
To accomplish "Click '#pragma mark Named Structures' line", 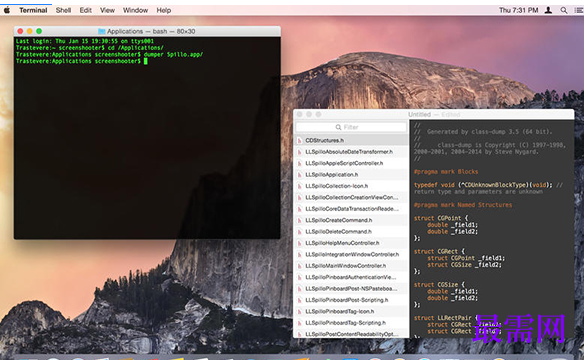I will pos(463,205).
